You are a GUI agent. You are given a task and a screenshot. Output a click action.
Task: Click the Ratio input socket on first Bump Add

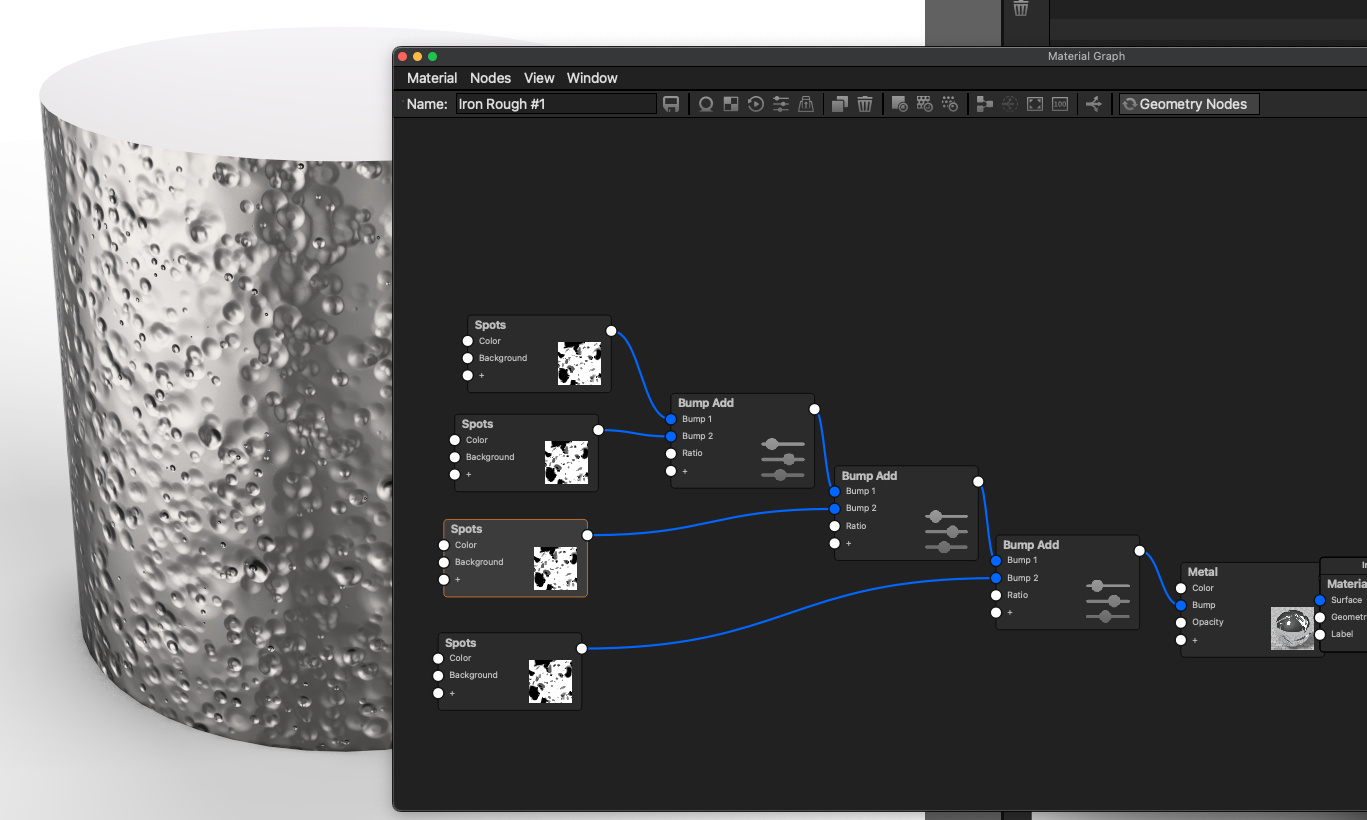point(671,454)
